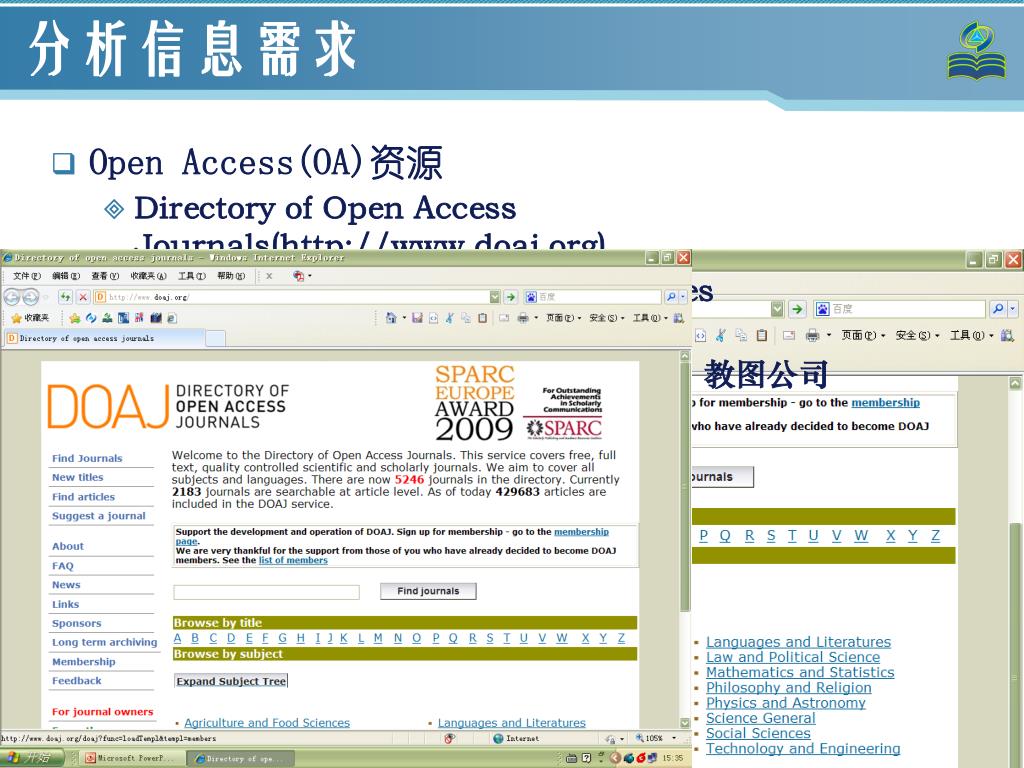Click the magnifier search icon in front window
The height and width of the screenshot is (768, 1024).
671,297
